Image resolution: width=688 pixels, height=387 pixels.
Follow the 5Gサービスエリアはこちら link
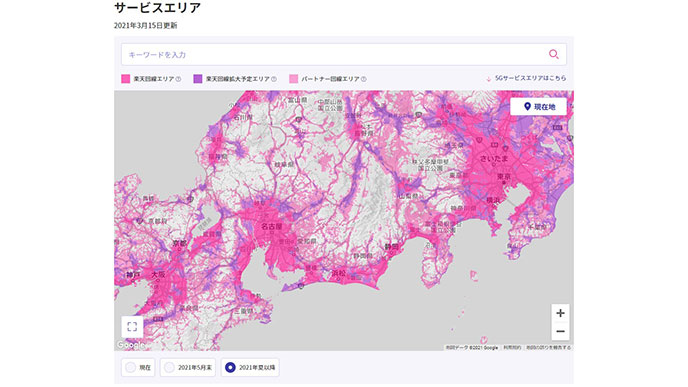(530, 78)
